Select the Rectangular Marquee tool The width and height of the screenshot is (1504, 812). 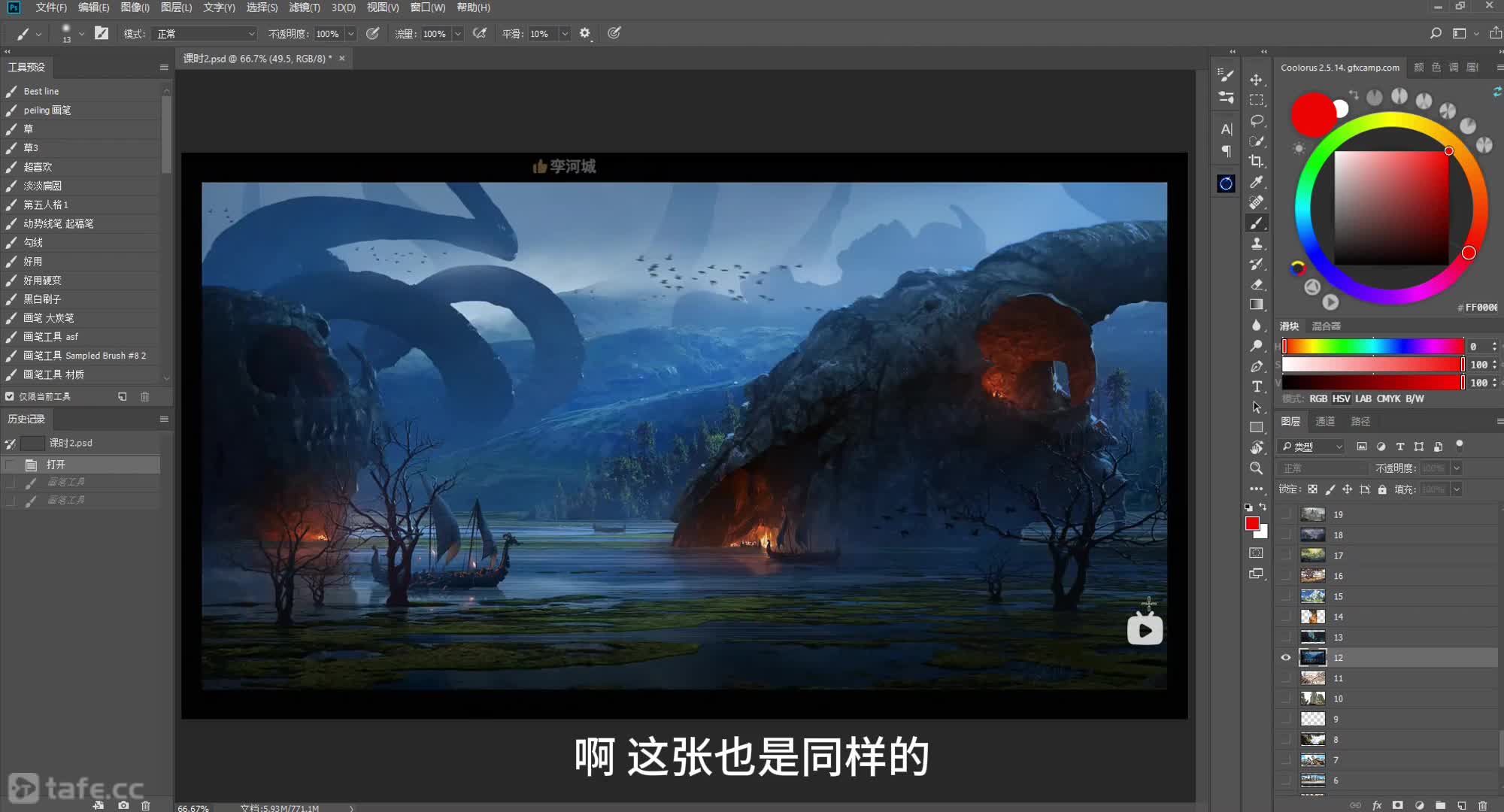click(x=1256, y=100)
